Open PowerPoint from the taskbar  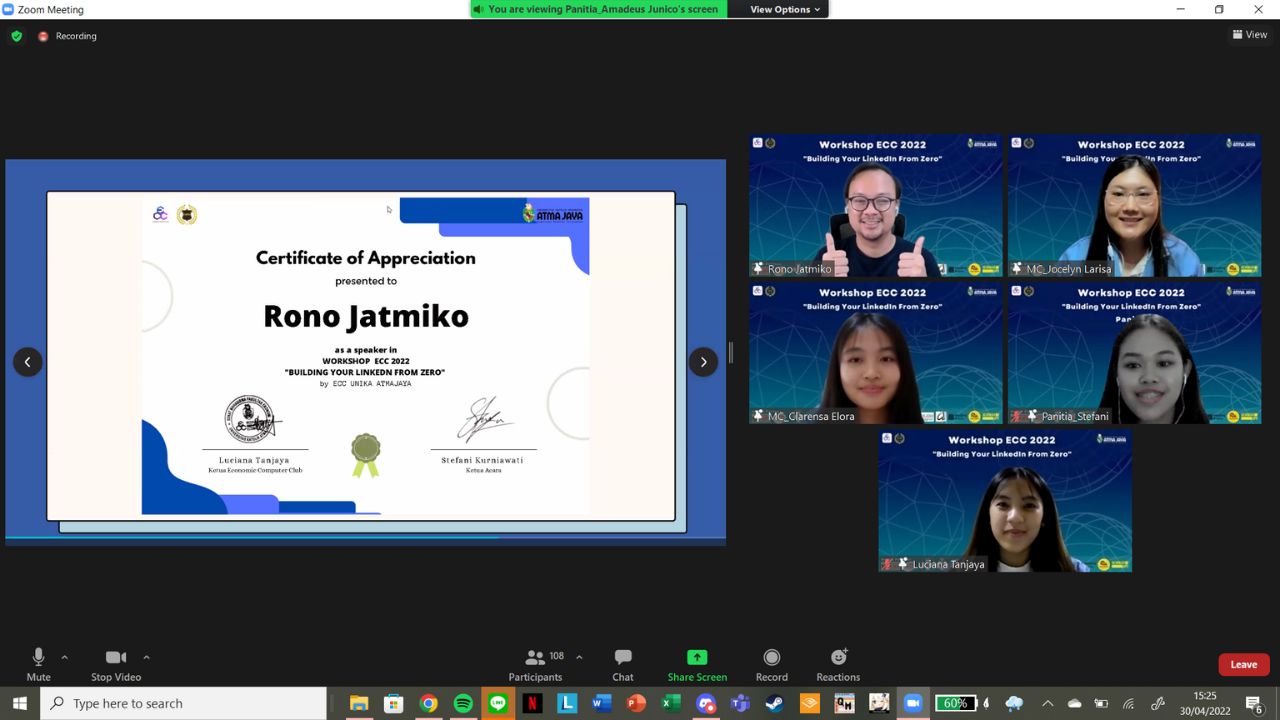click(636, 703)
